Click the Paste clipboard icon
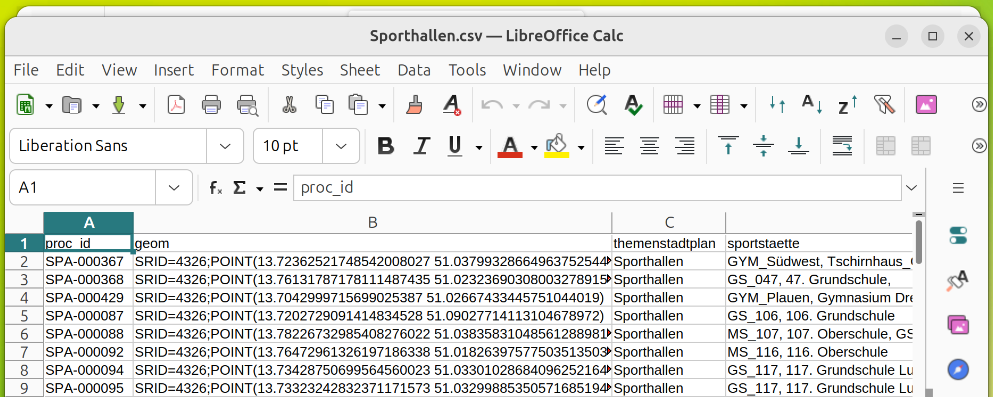 point(358,105)
